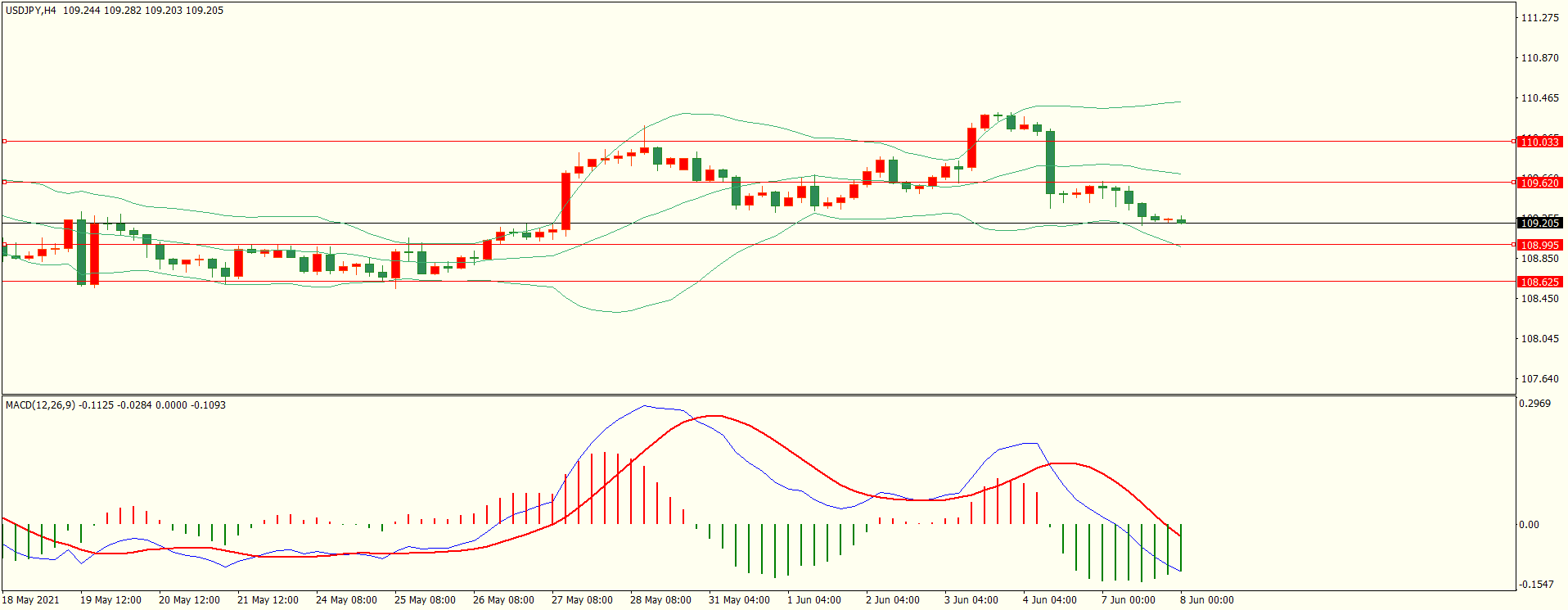Click the 4 Jun 04:00 time label

pos(1049,599)
